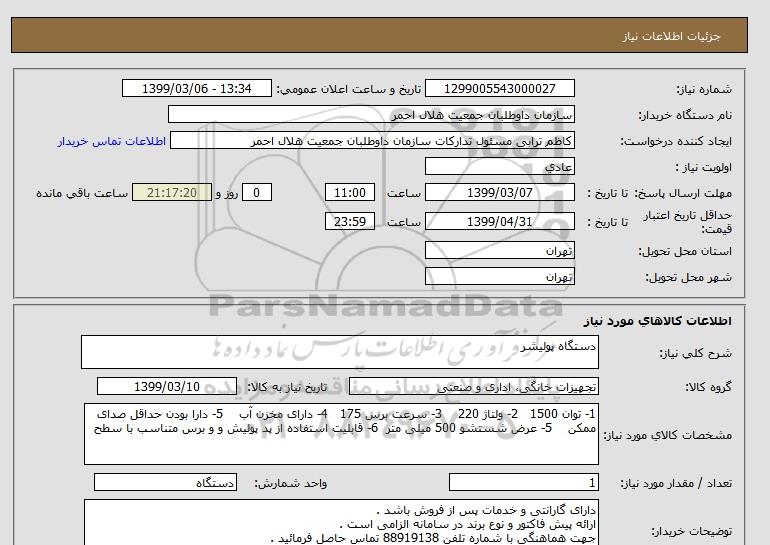Screen dimensions: 770x545
Task: Click the واحد شمارش label
Action: [290, 483]
